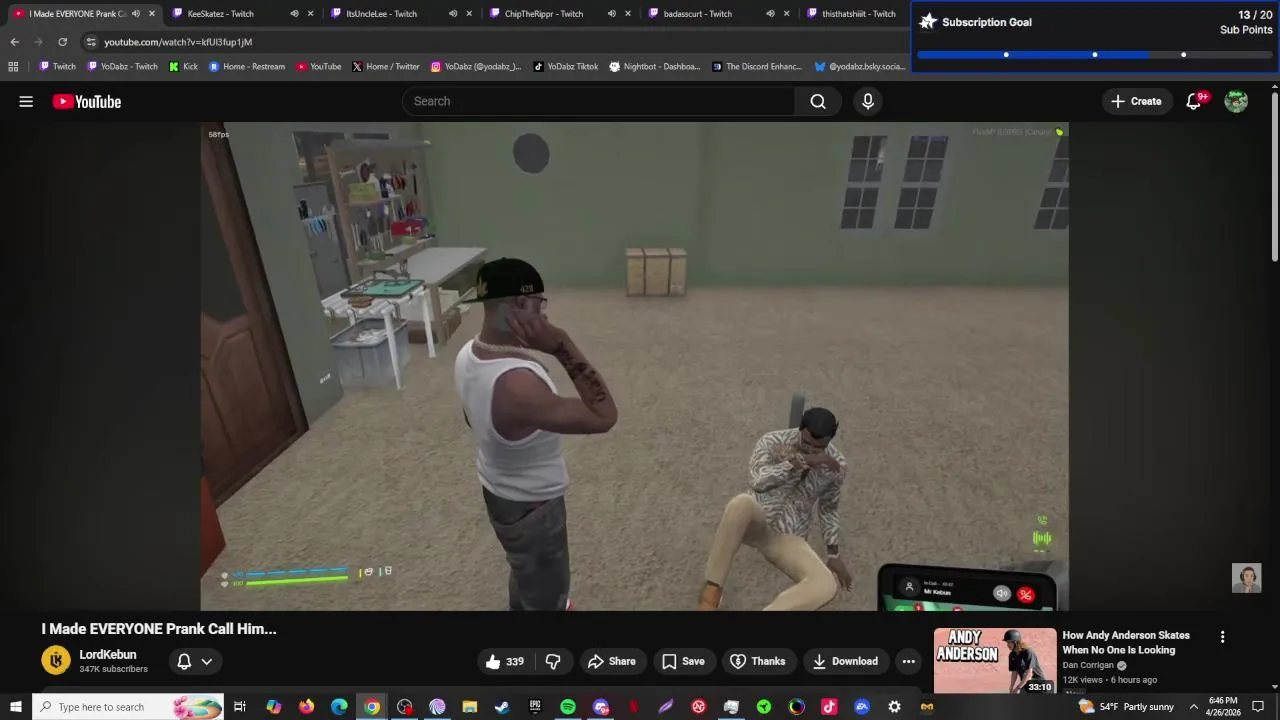
Task: Click the Thanks button
Action: click(757, 661)
